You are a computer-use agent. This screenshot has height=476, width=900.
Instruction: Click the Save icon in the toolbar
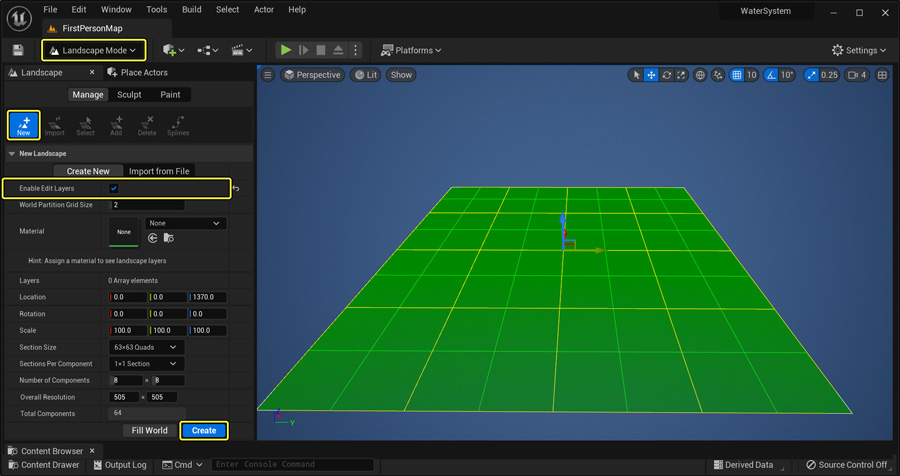[18, 50]
